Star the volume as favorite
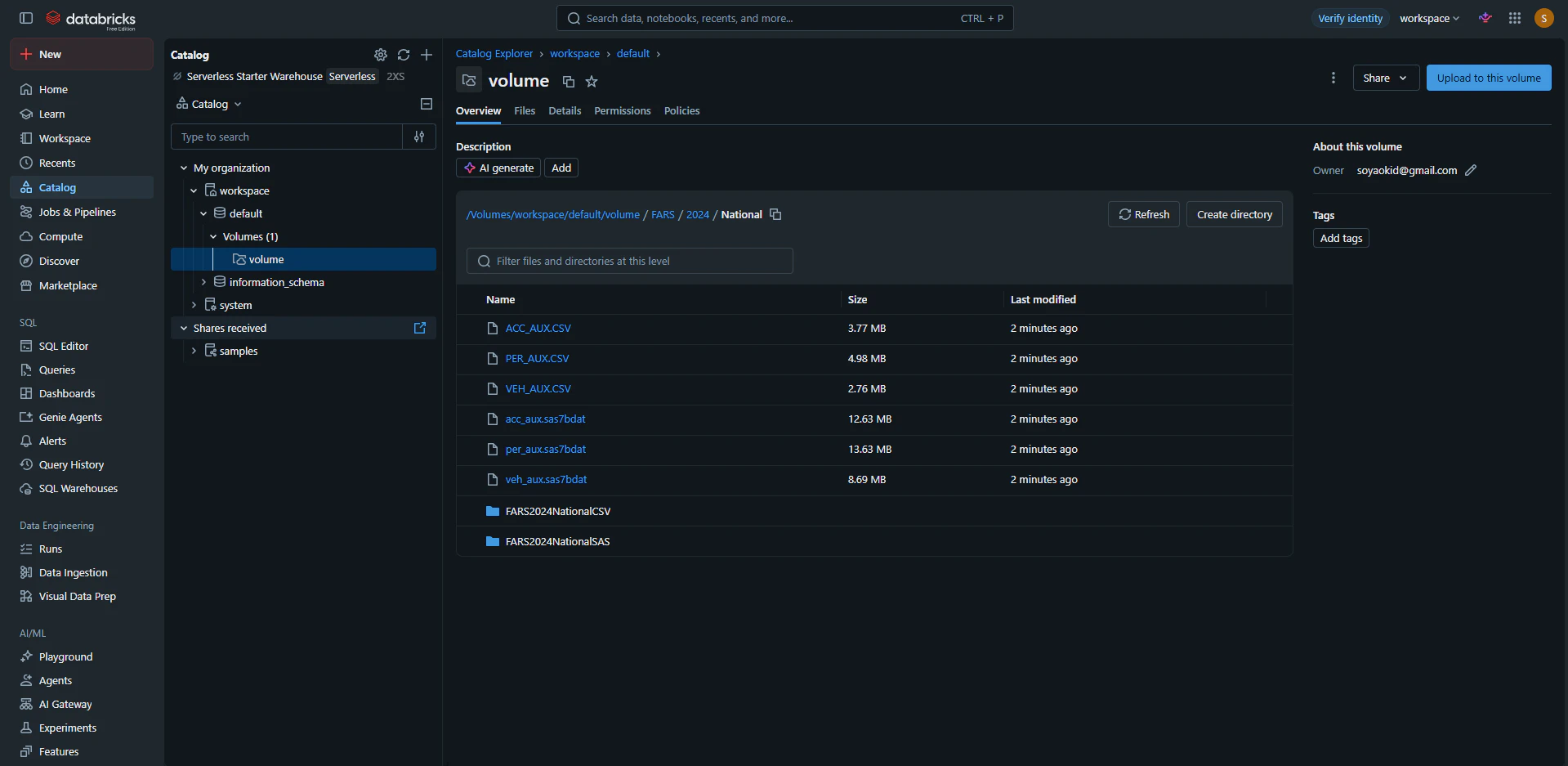 point(592,82)
